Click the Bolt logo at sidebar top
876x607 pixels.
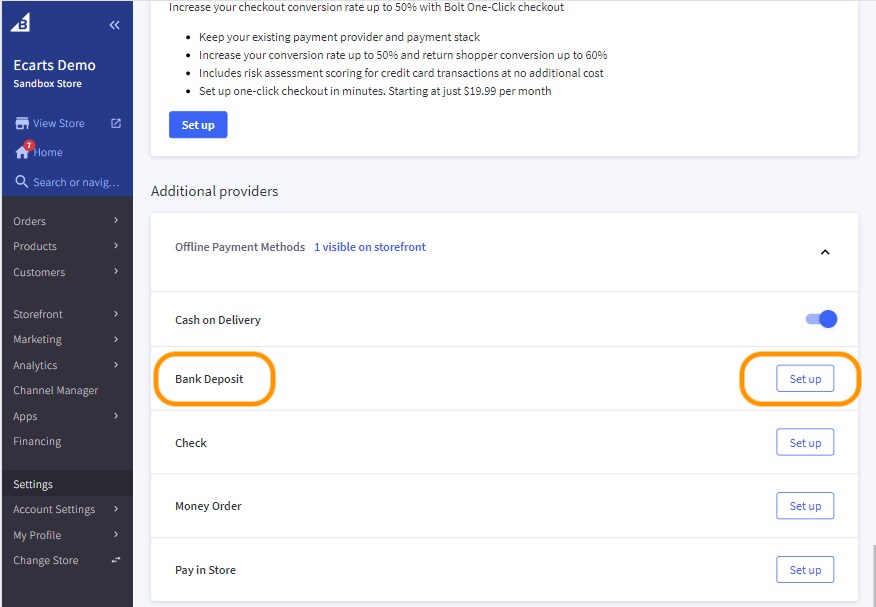21,22
